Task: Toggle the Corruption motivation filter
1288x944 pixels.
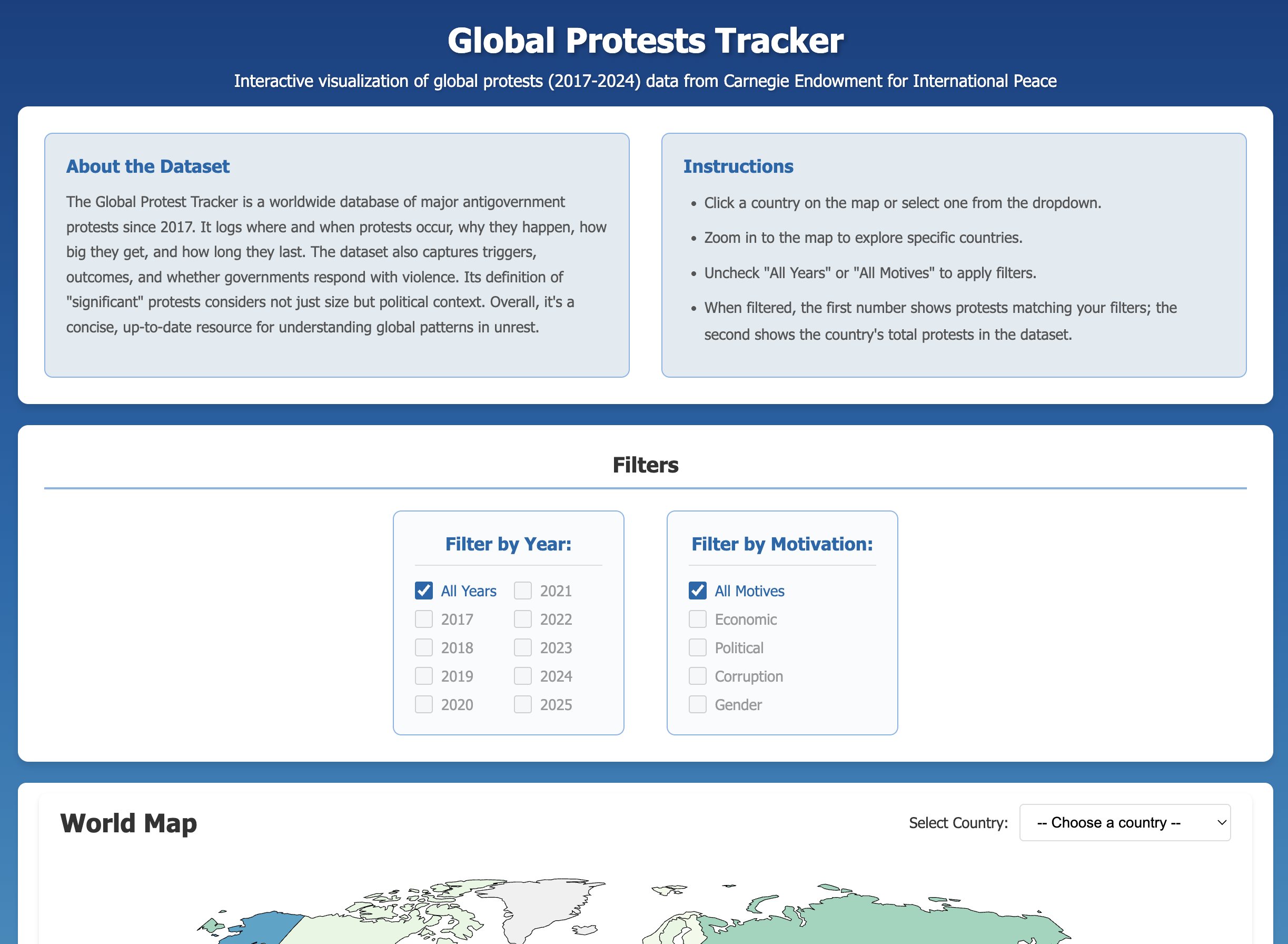Action: click(697, 676)
